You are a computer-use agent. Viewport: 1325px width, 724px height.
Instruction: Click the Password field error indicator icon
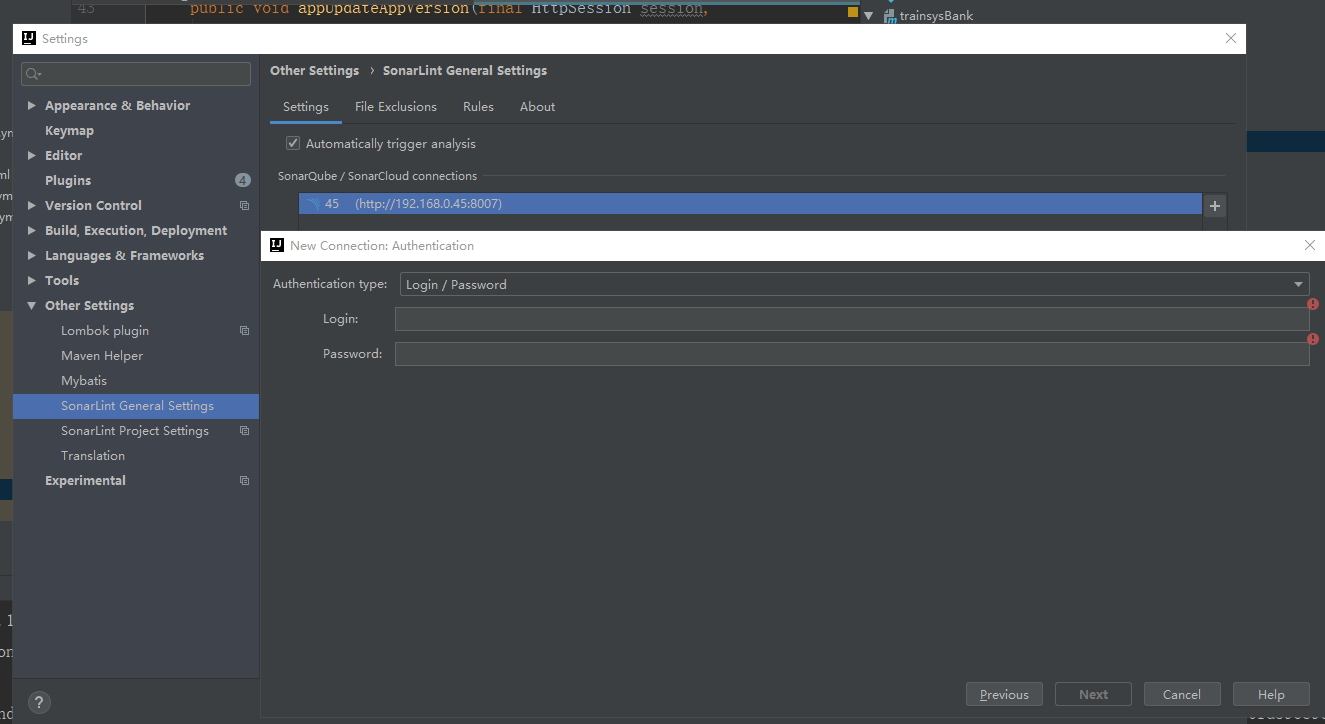coord(1313,339)
